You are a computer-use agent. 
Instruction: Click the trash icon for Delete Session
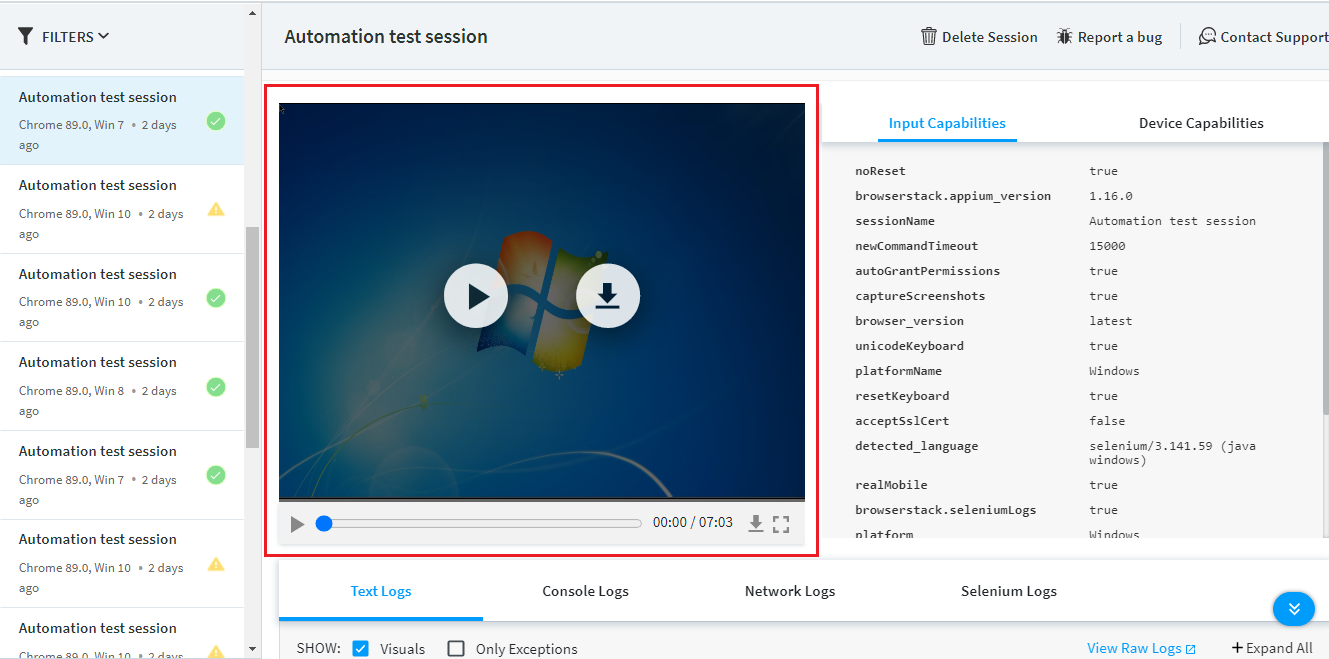(x=929, y=37)
